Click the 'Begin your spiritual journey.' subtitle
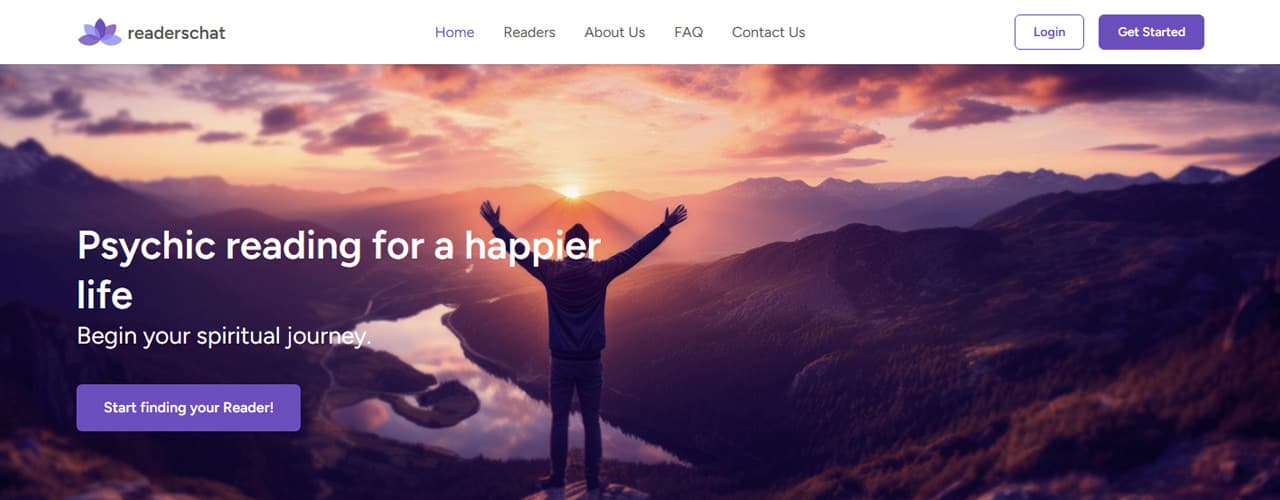This screenshot has height=500, width=1280. [224, 336]
